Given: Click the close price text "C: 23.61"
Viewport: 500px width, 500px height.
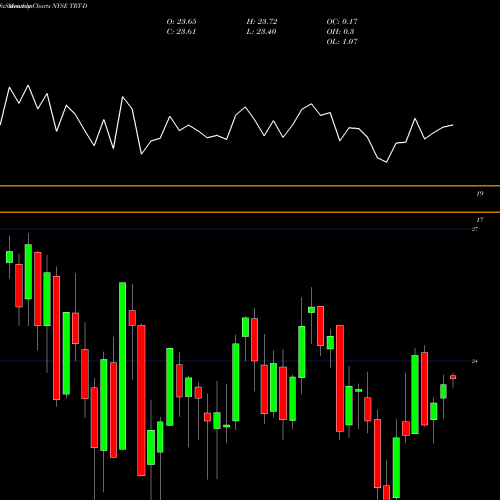Looking at the screenshot, I should click(181, 32).
